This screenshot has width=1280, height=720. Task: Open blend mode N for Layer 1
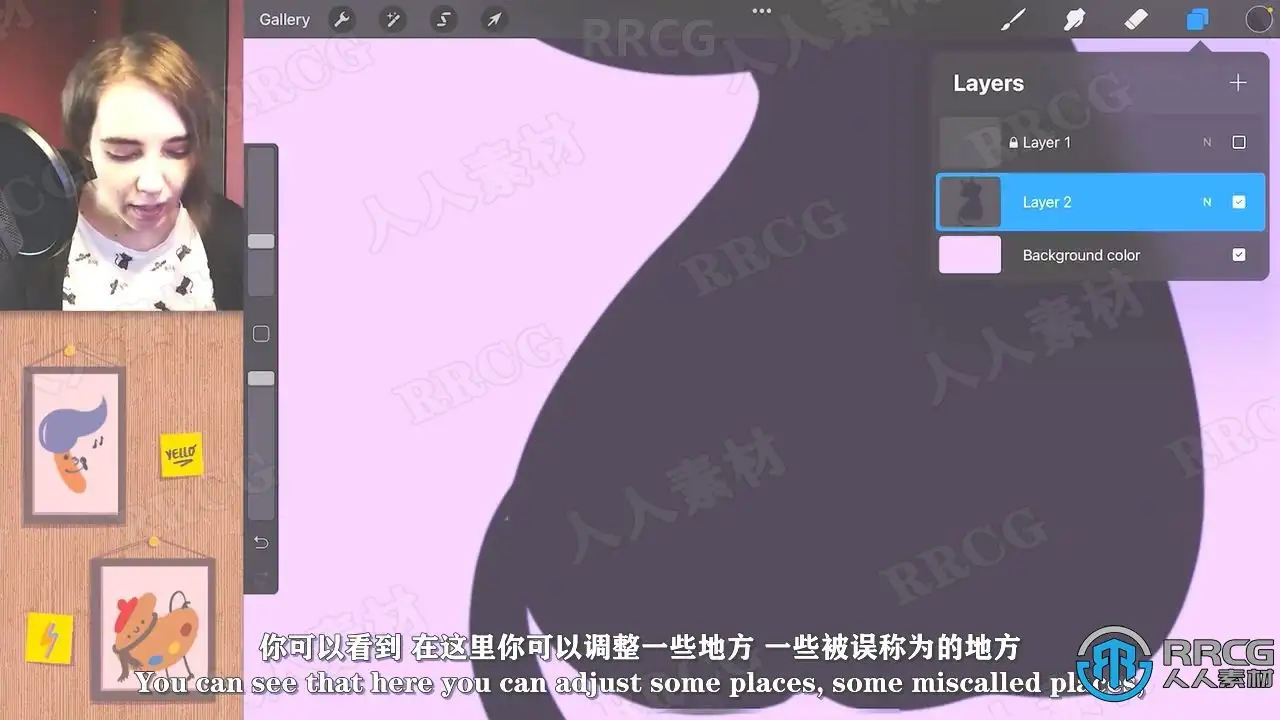point(1207,143)
